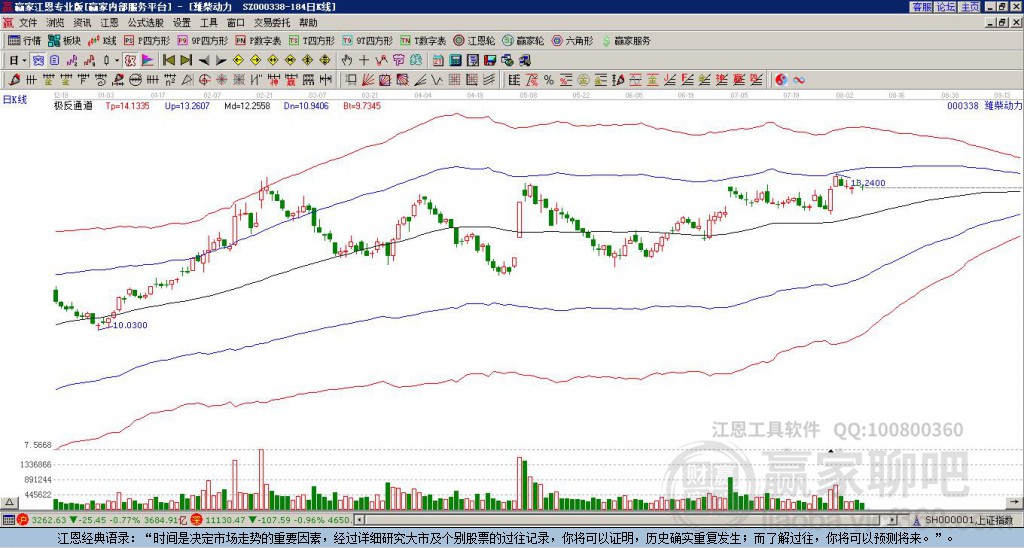
Task: Click the percent % tool icon
Action: pos(549,80)
